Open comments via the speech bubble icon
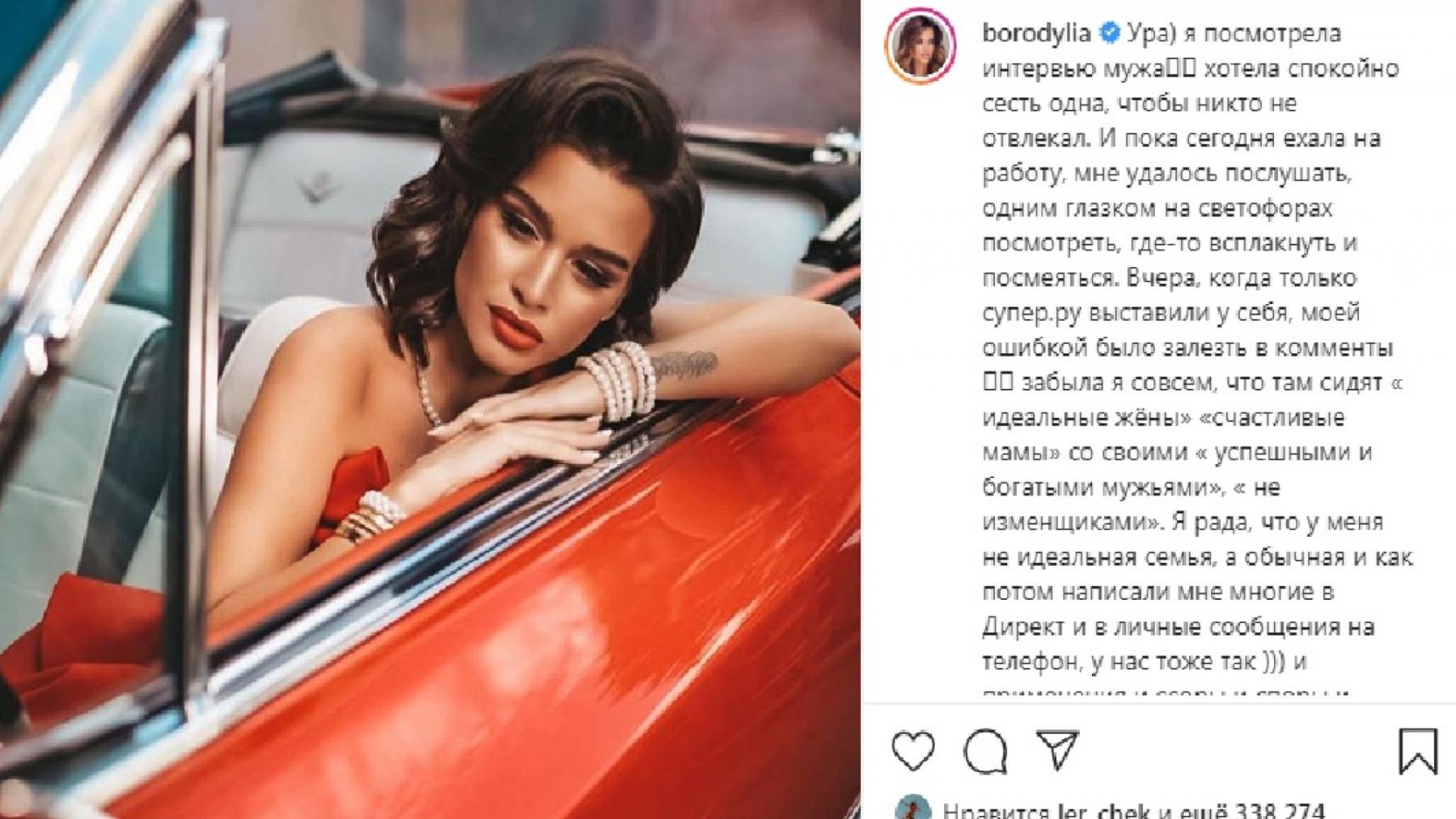 click(x=985, y=751)
